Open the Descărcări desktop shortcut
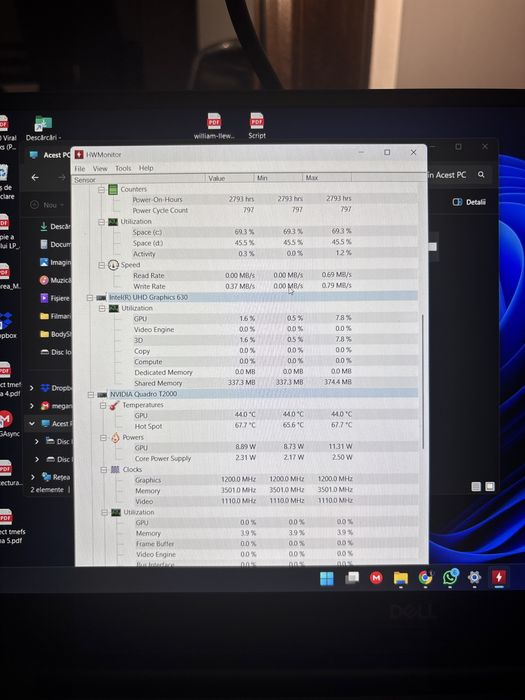The width and height of the screenshot is (525, 700). click(43, 128)
